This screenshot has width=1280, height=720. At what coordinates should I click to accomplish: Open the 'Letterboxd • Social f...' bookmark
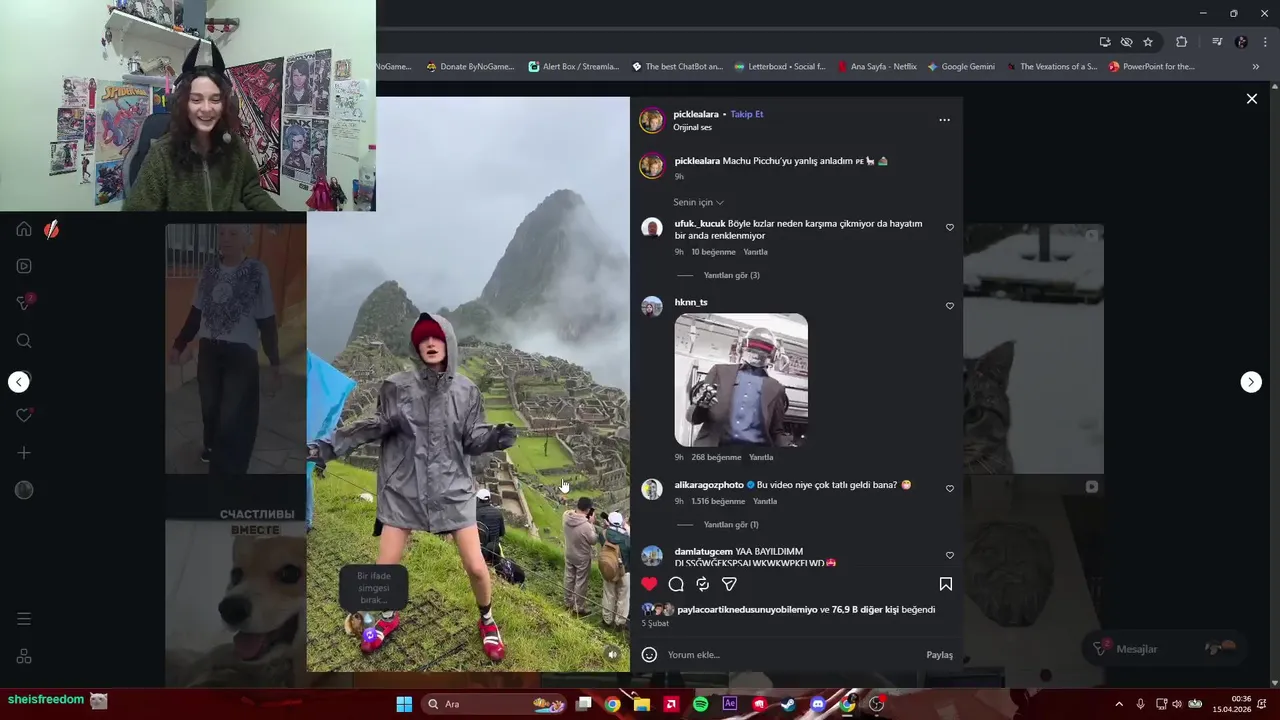[x=780, y=67]
